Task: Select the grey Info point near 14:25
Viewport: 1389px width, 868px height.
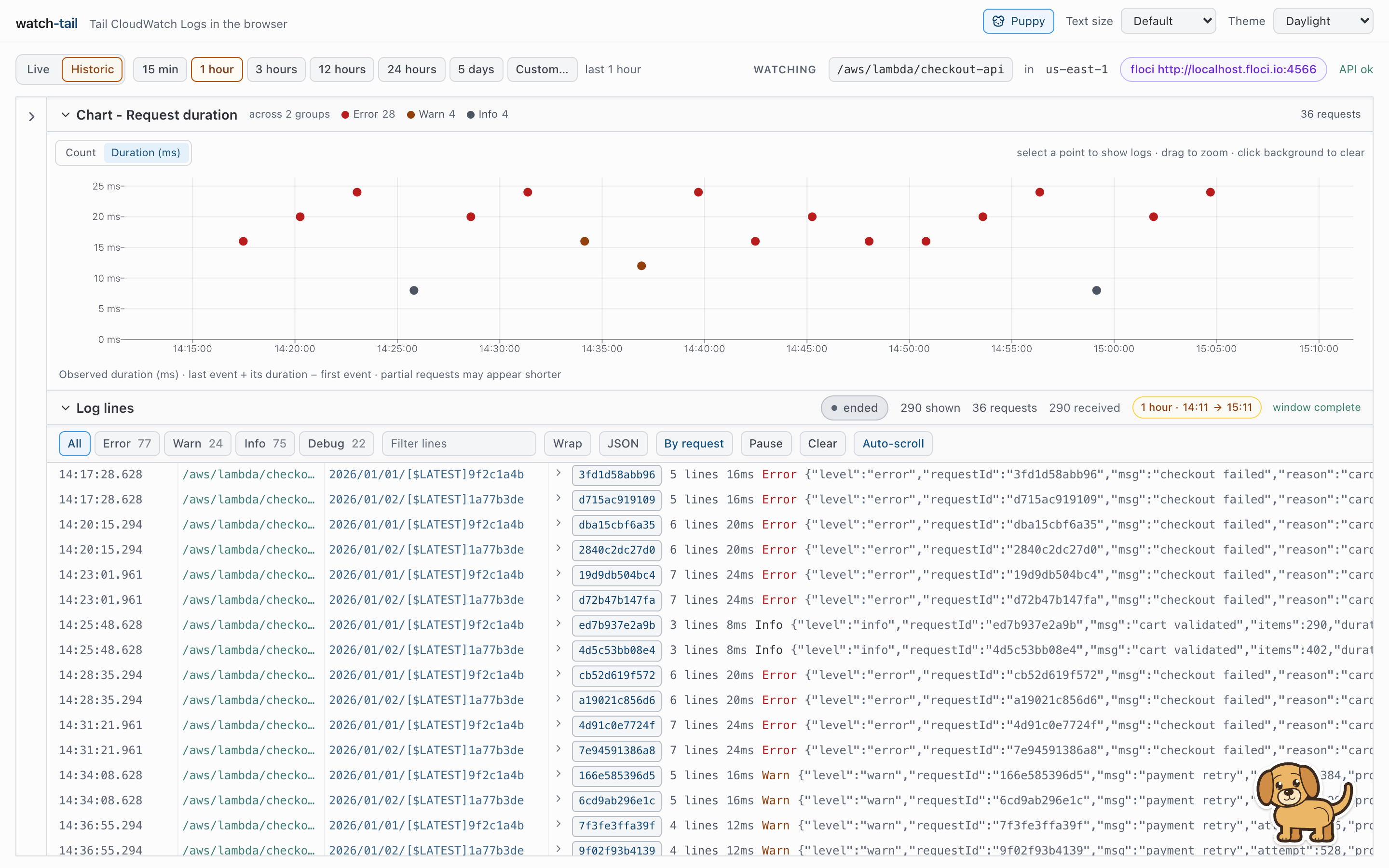Action: (x=414, y=290)
